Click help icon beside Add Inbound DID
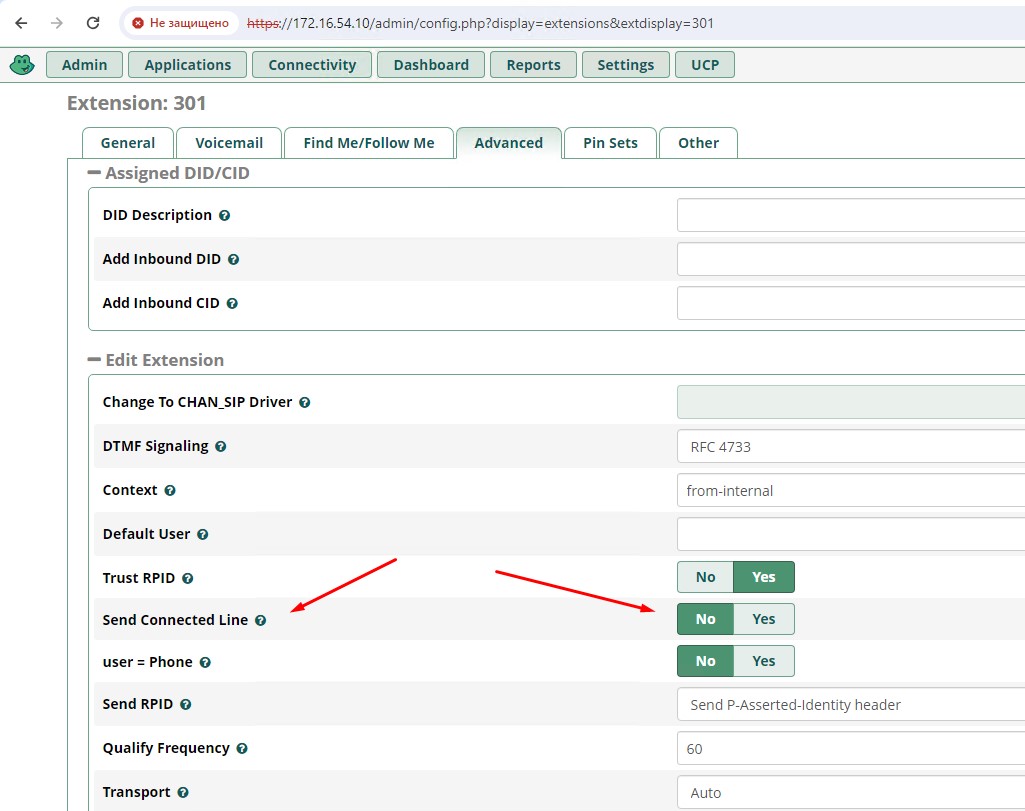The width and height of the screenshot is (1025, 811). click(233, 259)
